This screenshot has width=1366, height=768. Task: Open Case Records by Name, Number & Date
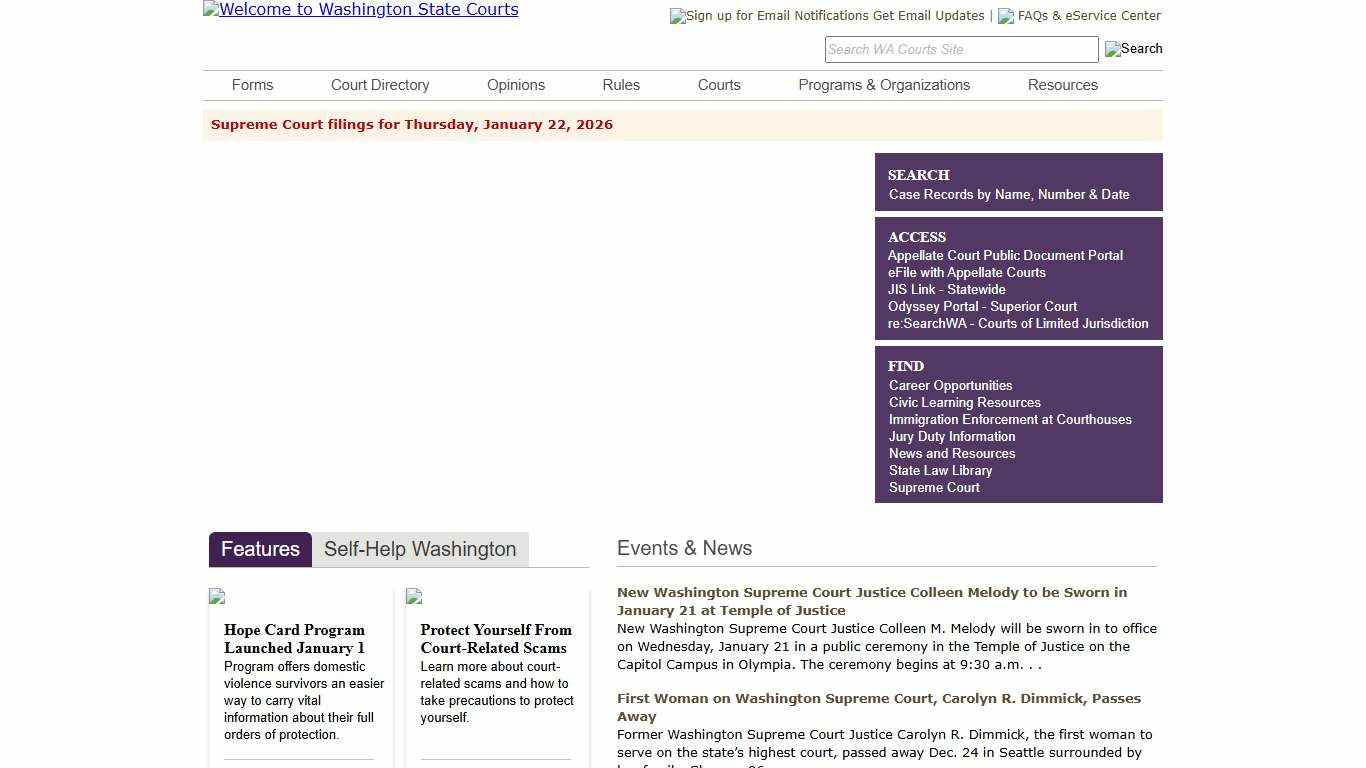pos(1009,195)
